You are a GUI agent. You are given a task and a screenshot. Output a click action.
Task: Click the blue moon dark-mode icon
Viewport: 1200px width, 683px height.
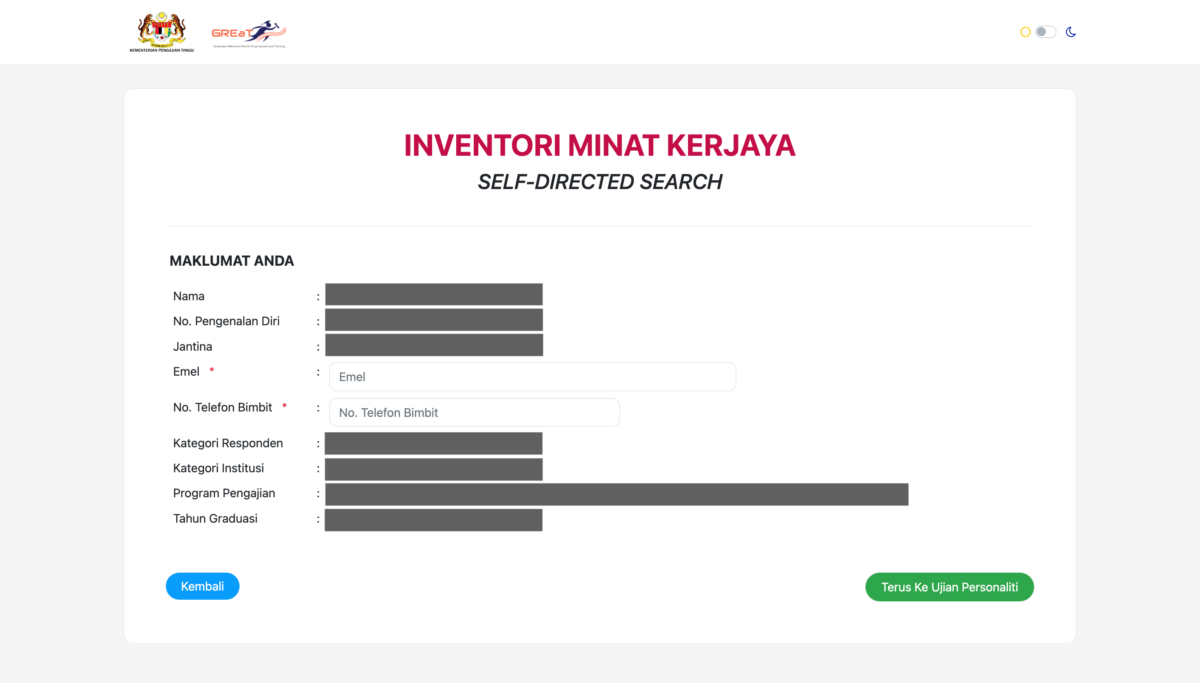pyautogui.click(x=1070, y=32)
